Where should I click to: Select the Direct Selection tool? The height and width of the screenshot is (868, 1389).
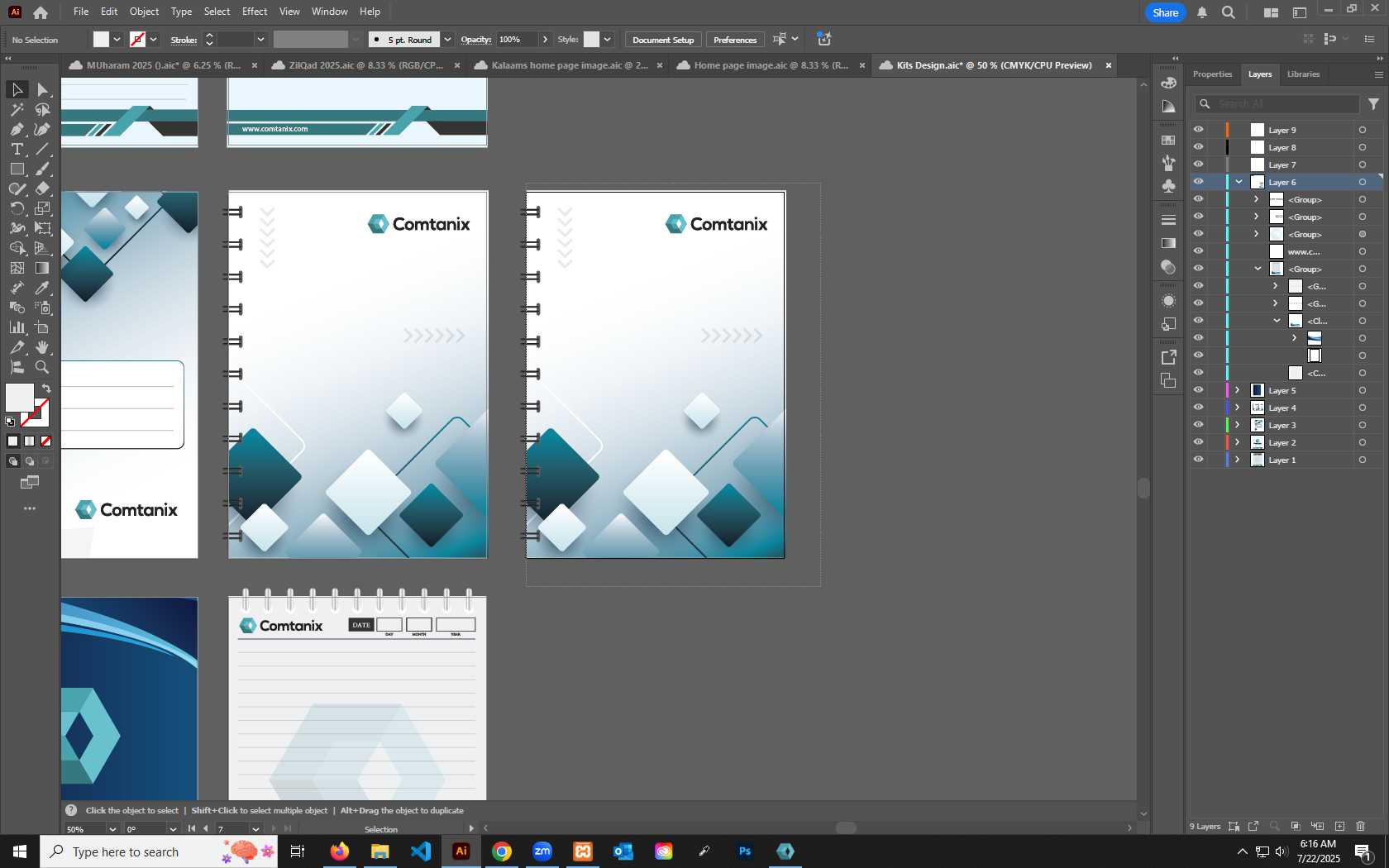[43, 89]
